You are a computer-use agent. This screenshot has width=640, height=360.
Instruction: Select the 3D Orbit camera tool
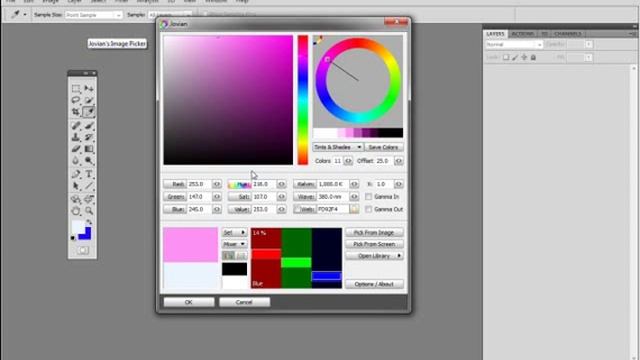(89, 199)
